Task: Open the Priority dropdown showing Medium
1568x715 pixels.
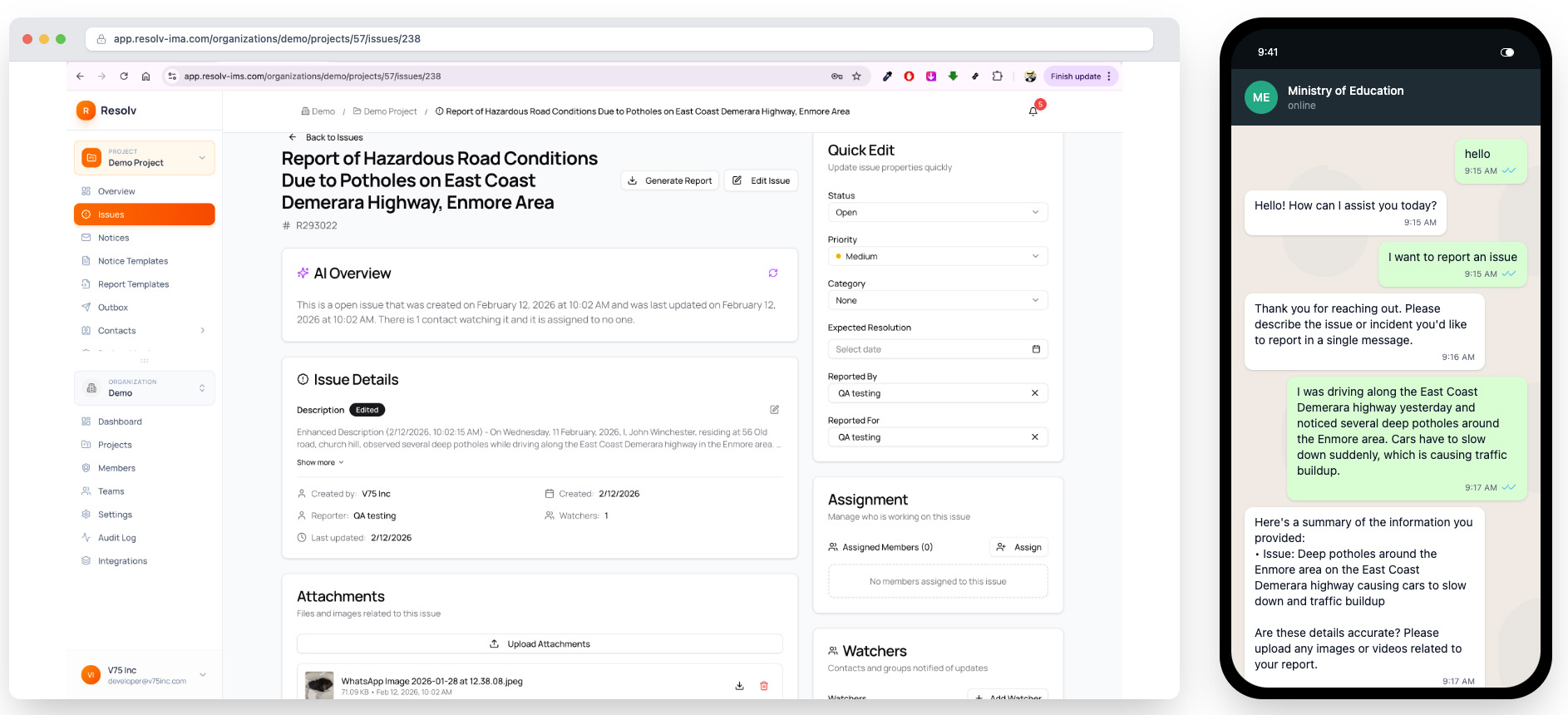Action: [x=937, y=257]
